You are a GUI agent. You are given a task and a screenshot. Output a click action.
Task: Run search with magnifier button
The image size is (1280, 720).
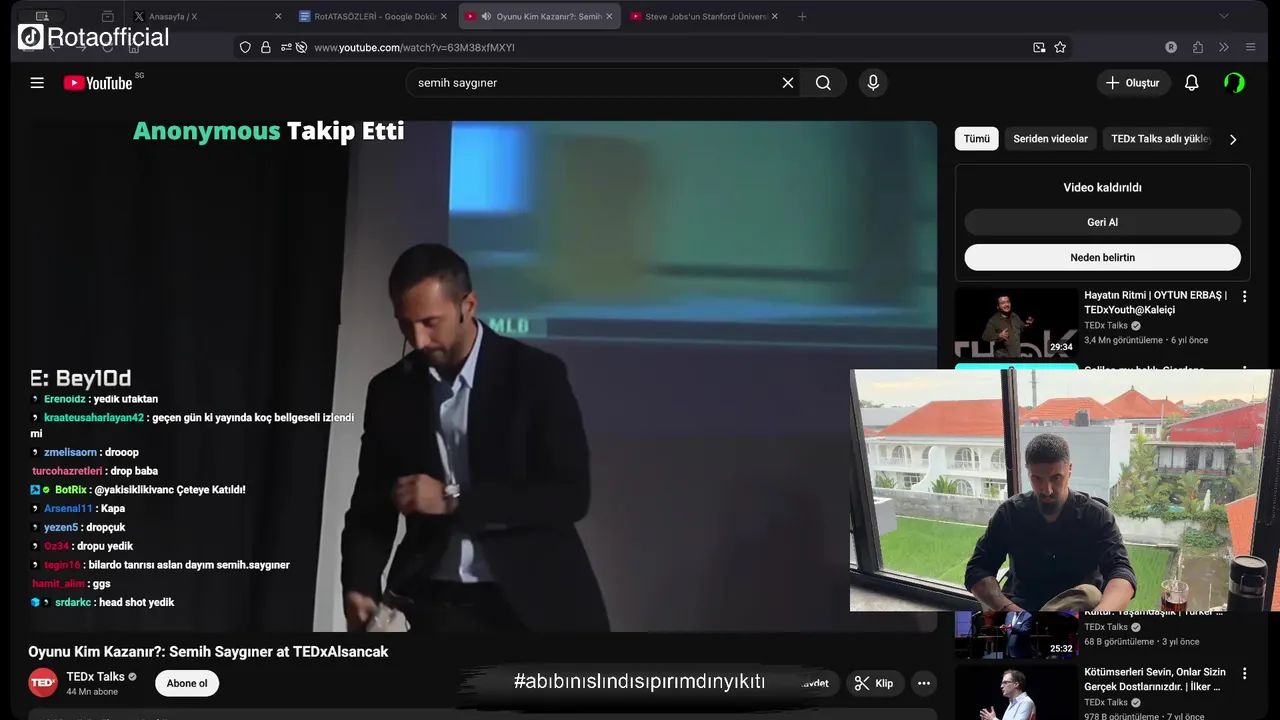823,83
